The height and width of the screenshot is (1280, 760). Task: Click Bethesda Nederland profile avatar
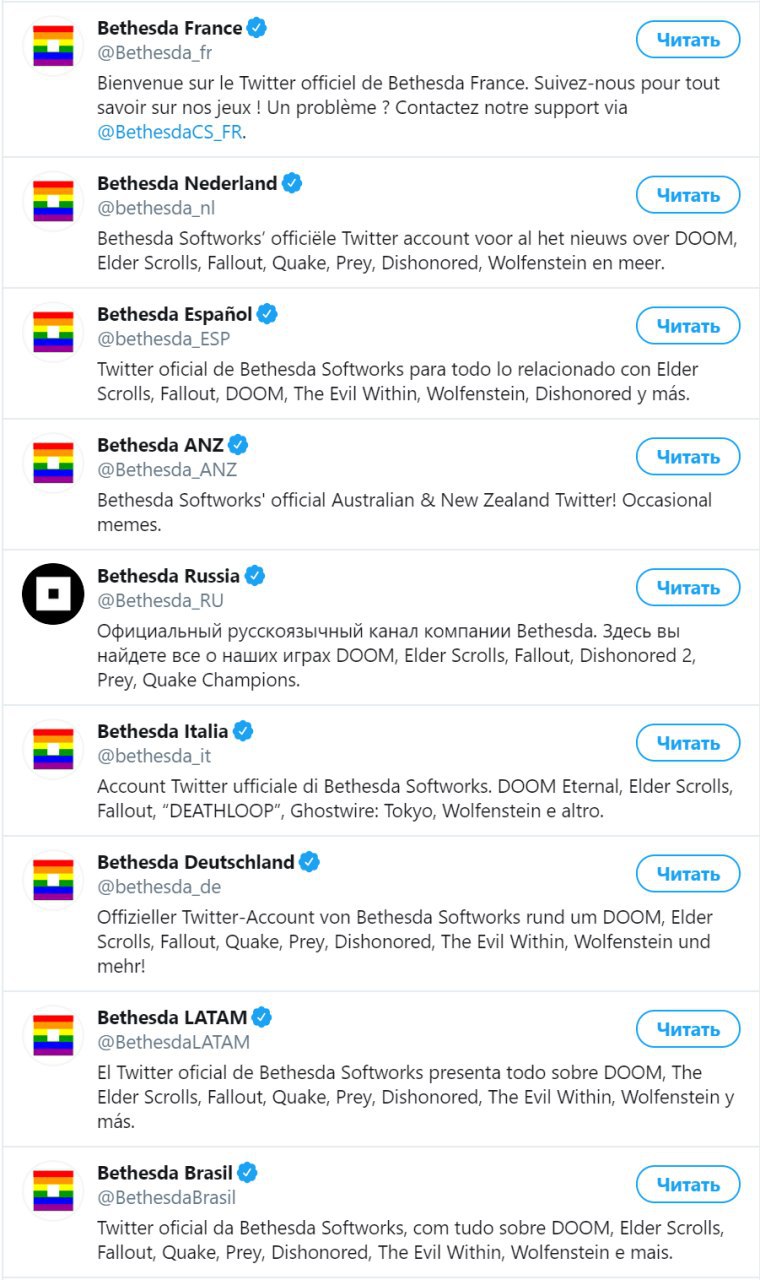coord(53,201)
